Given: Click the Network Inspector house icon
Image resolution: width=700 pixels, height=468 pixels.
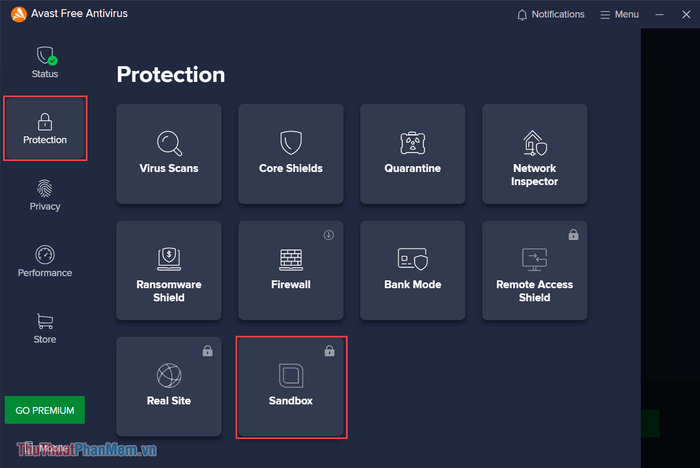Looking at the screenshot, I should (x=534, y=143).
